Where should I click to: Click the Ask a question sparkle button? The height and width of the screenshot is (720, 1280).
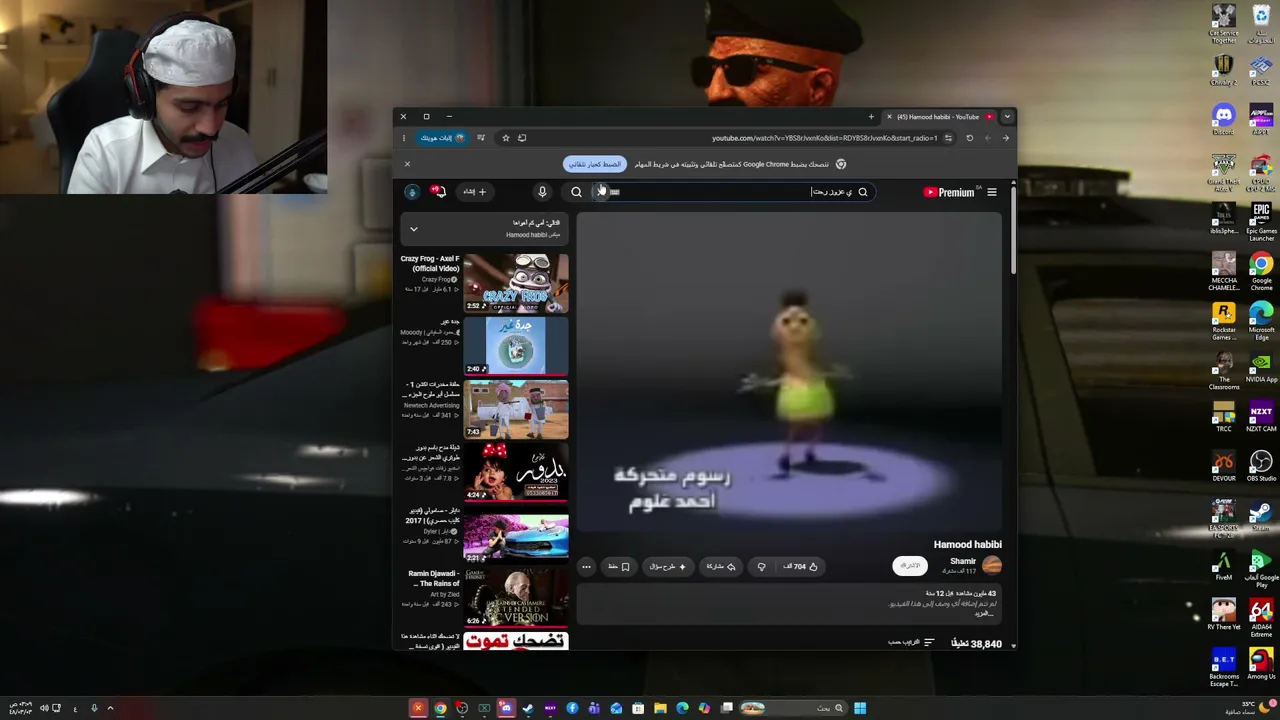(668, 567)
